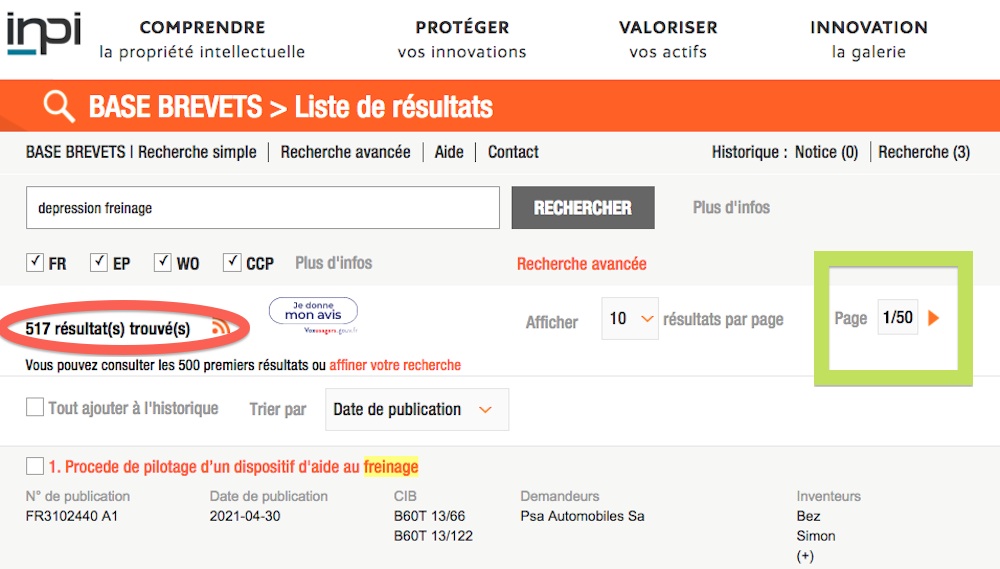Click the INPI logo
The image size is (1000, 569).
pyautogui.click(x=43, y=34)
